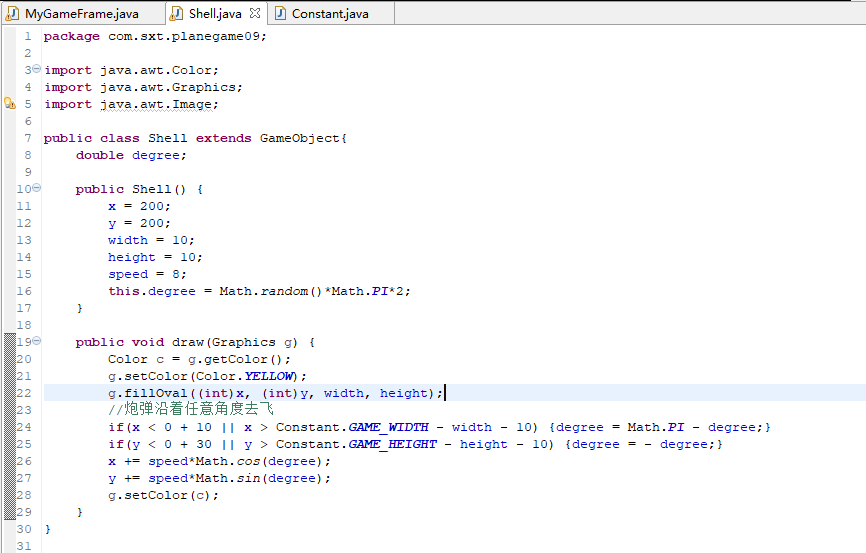Click 'package' keyword on line 1

click(72, 36)
